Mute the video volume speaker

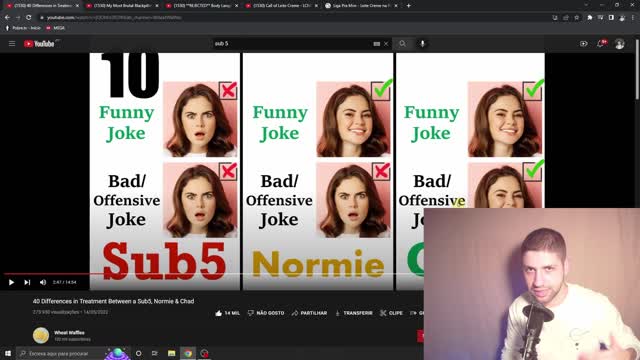(x=43, y=282)
